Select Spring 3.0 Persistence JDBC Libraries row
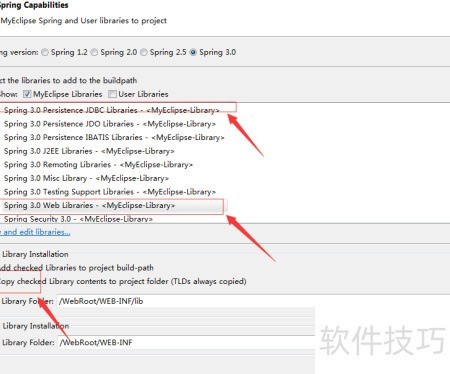 coord(112,110)
